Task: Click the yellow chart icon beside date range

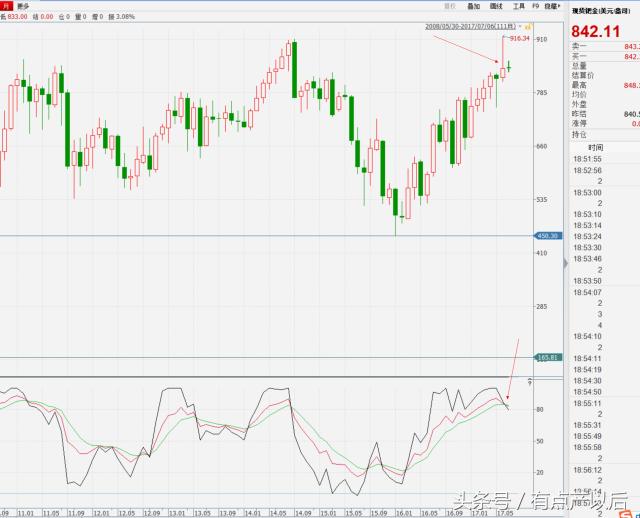Action: pyautogui.click(x=528, y=27)
